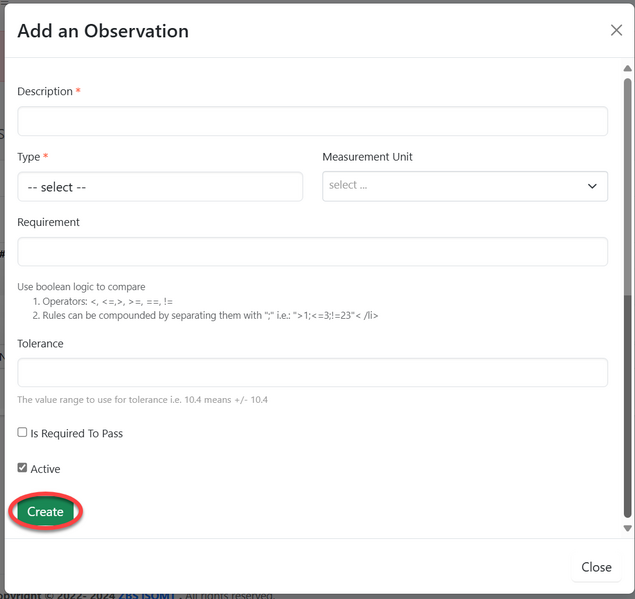Enable the Is Required To Pass checkbox

click(x=23, y=433)
